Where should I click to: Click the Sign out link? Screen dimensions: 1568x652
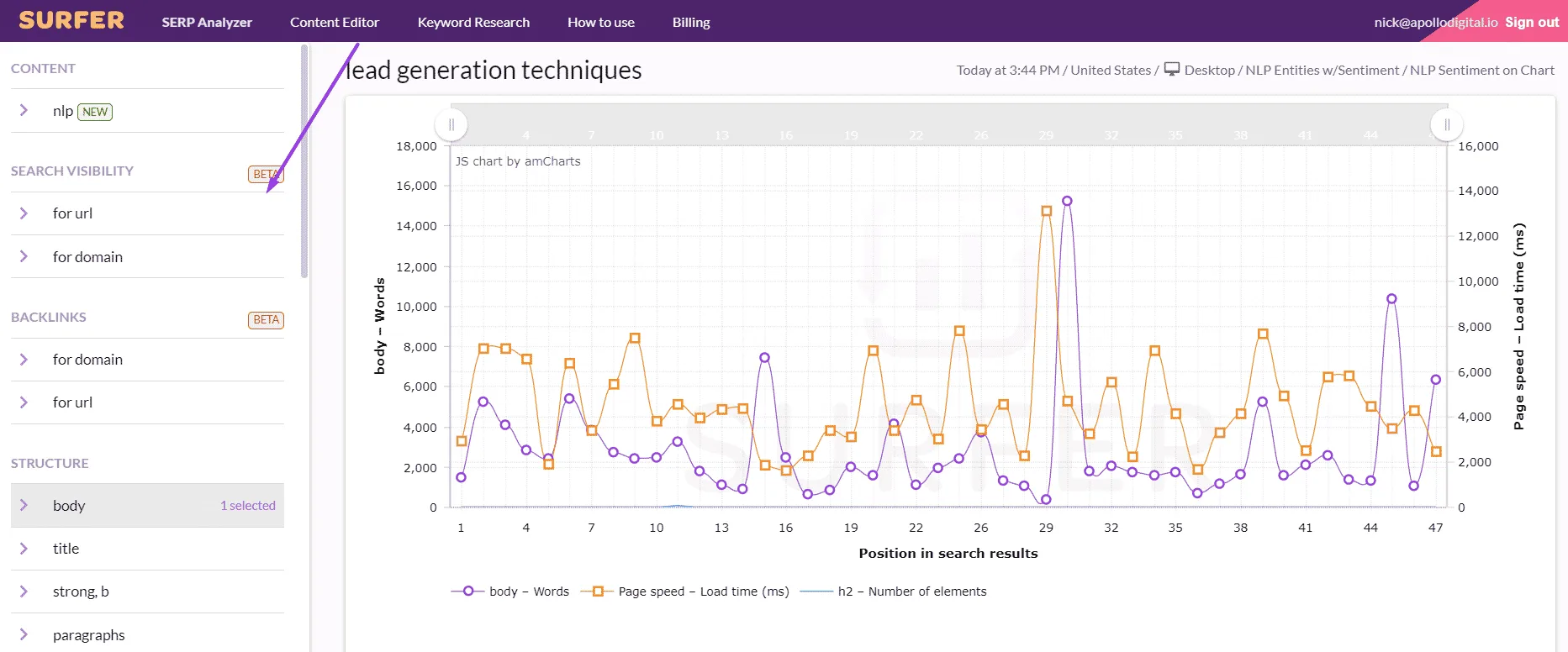pyautogui.click(x=1532, y=22)
